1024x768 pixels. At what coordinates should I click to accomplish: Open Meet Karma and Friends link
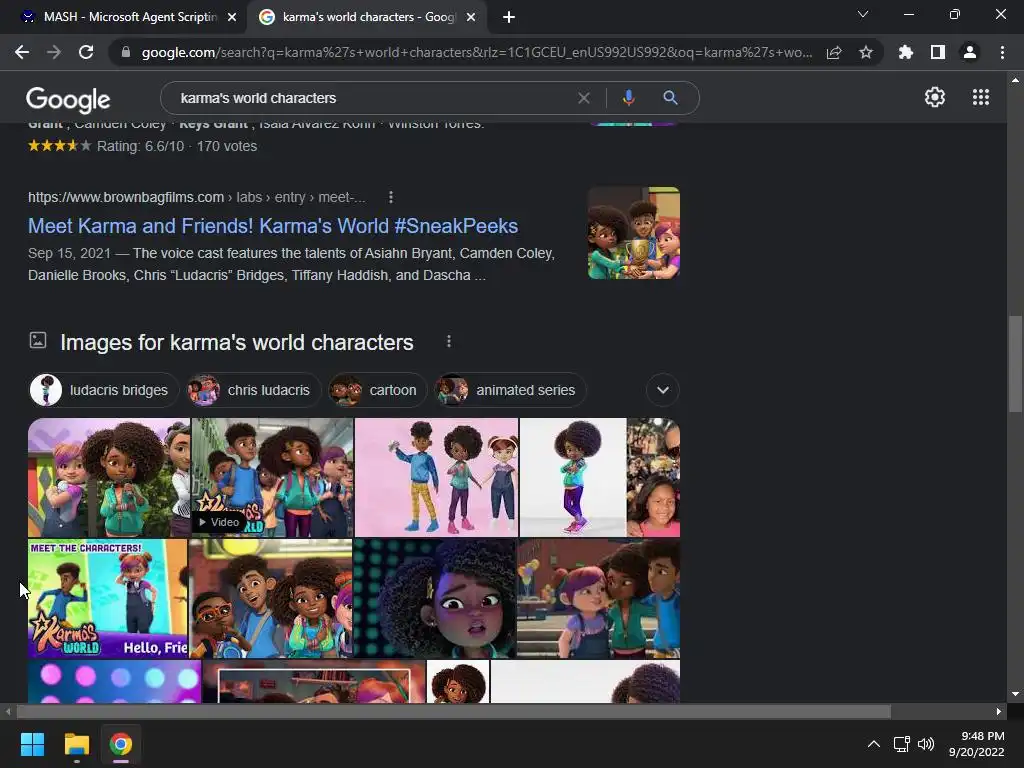pyautogui.click(x=273, y=226)
